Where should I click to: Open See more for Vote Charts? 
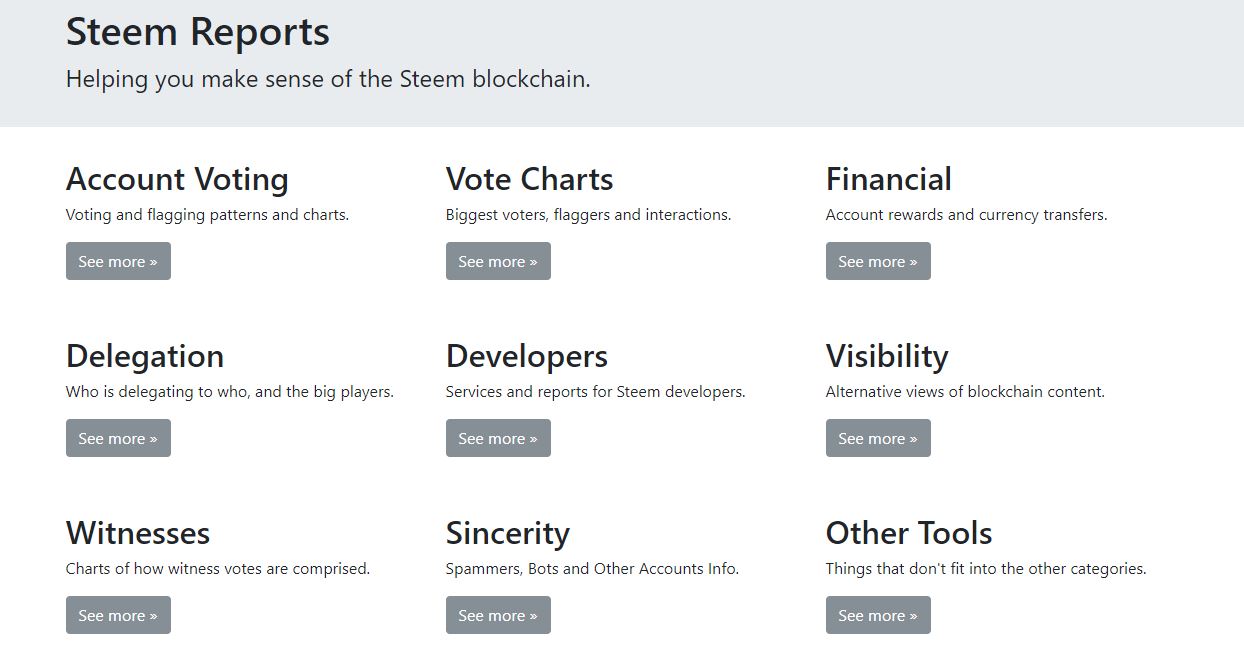[498, 261]
